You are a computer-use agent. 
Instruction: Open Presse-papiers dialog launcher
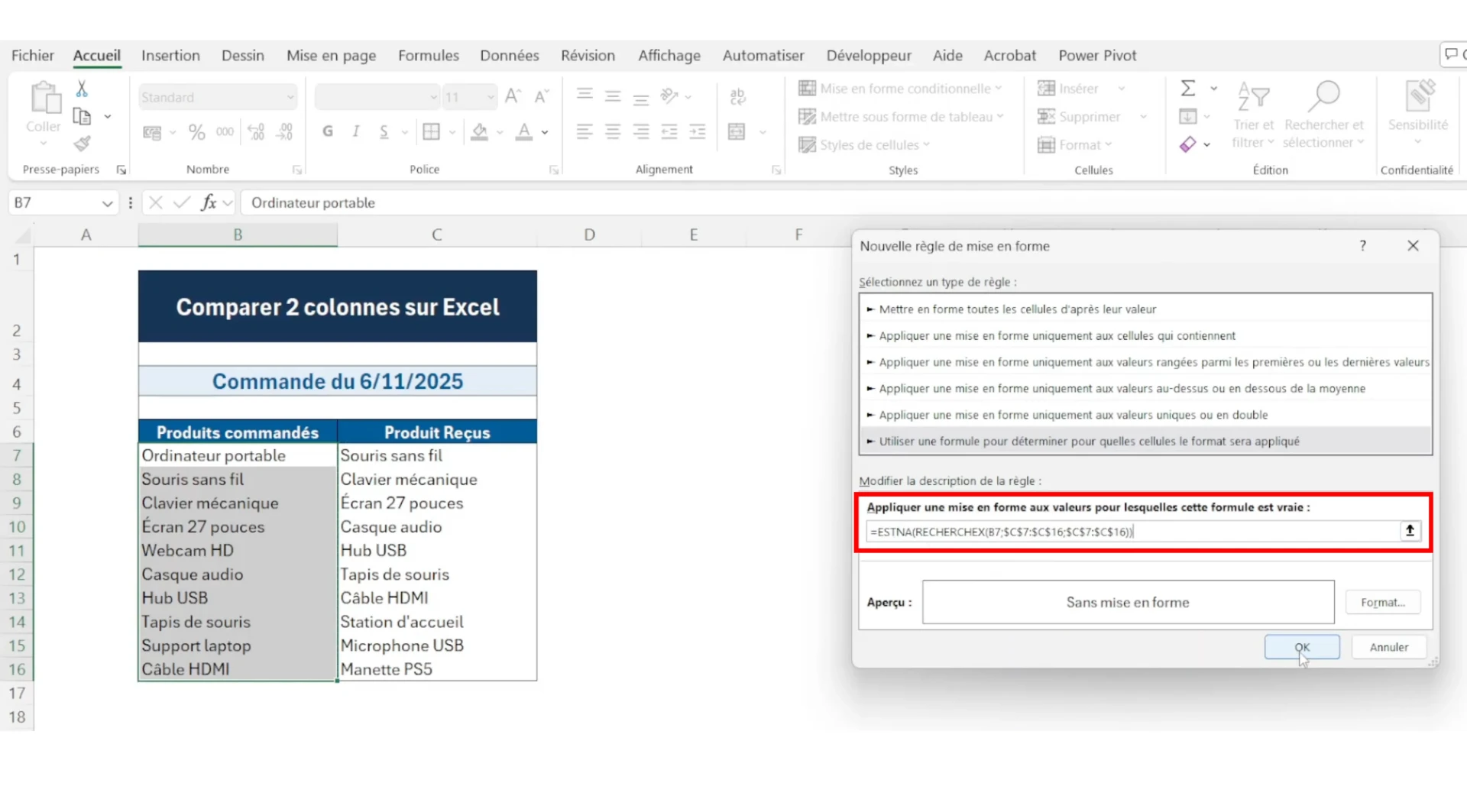pos(121,170)
